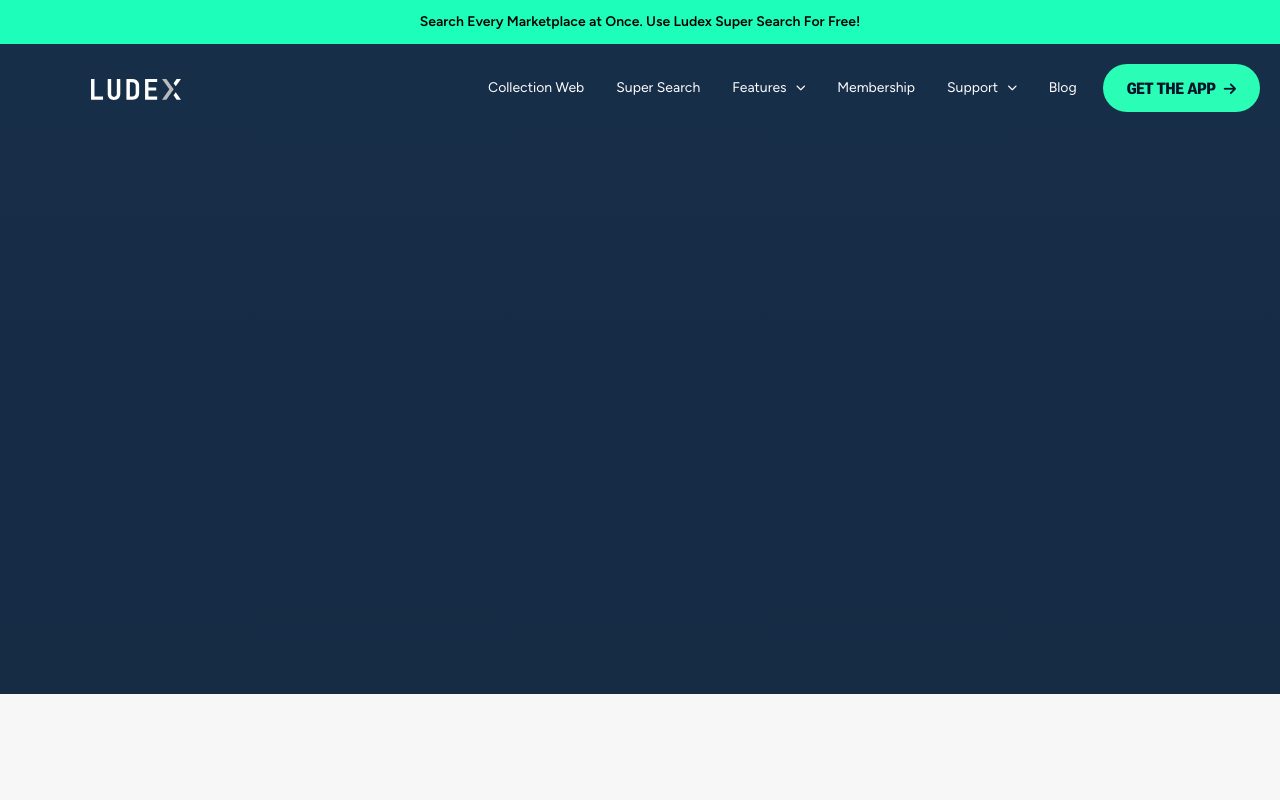Click the GET THE APP button

(1181, 88)
